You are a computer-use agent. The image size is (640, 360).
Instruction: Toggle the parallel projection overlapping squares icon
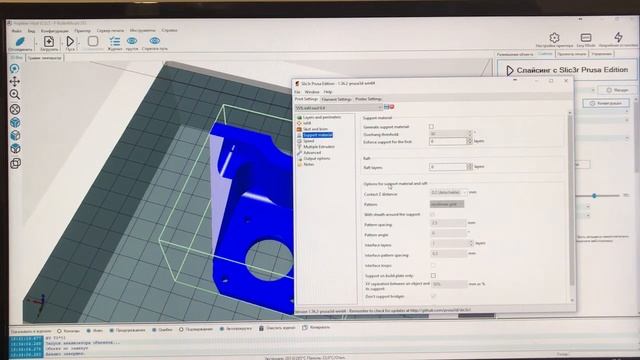click(x=15, y=163)
